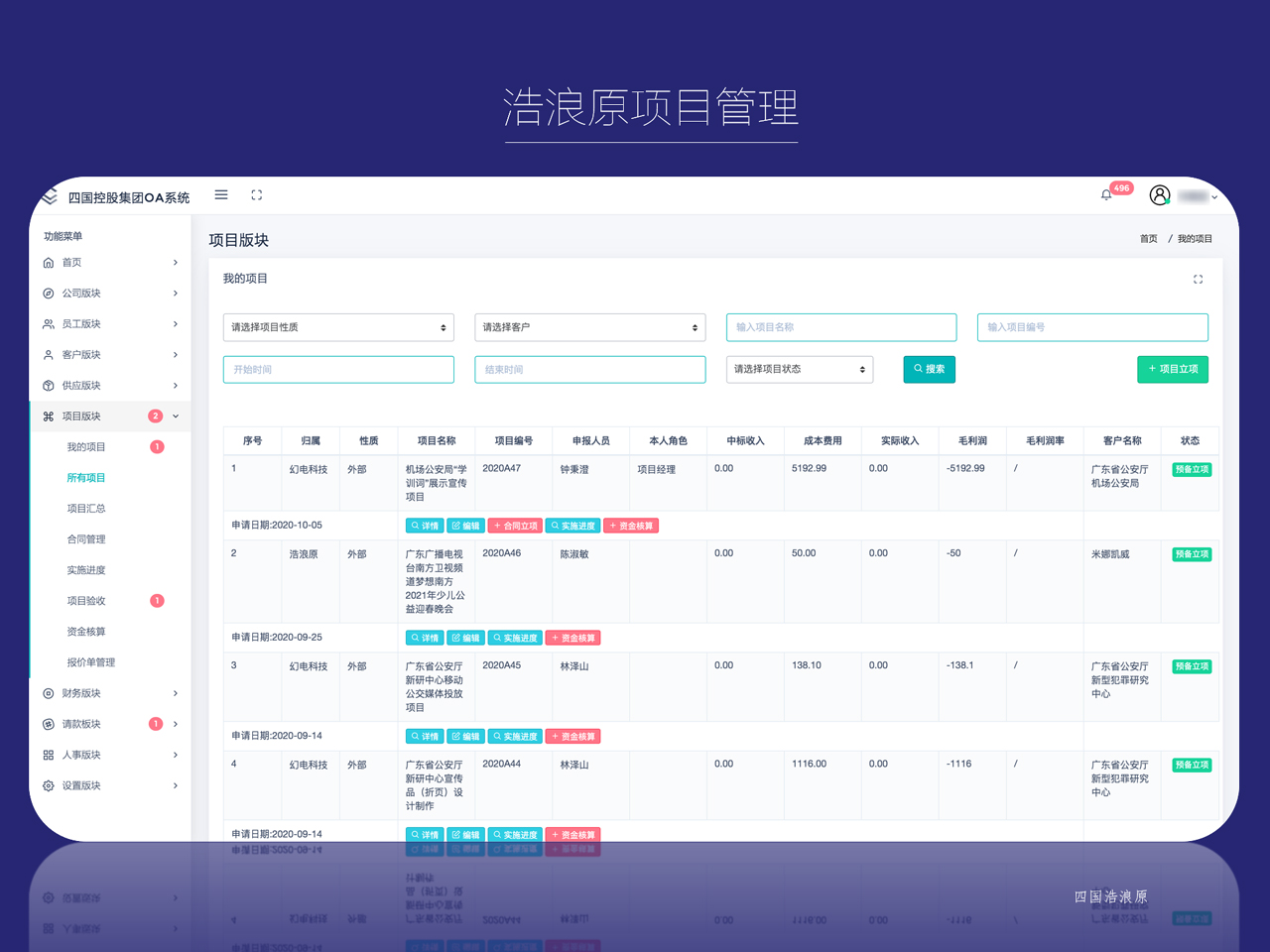Click the green 项目立项 button

[x=1172, y=369]
